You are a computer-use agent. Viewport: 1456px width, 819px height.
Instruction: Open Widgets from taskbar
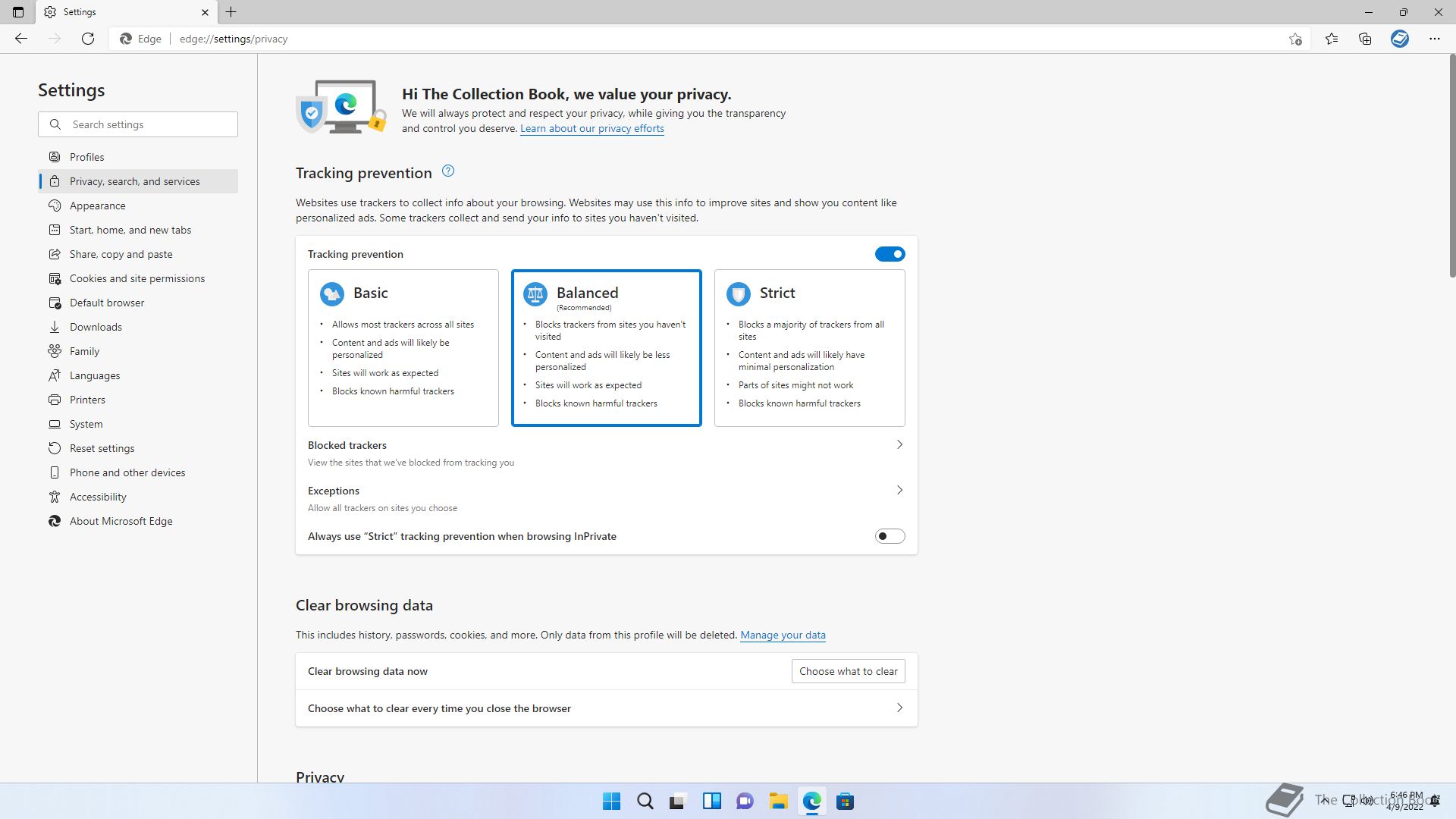coord(712,802)
